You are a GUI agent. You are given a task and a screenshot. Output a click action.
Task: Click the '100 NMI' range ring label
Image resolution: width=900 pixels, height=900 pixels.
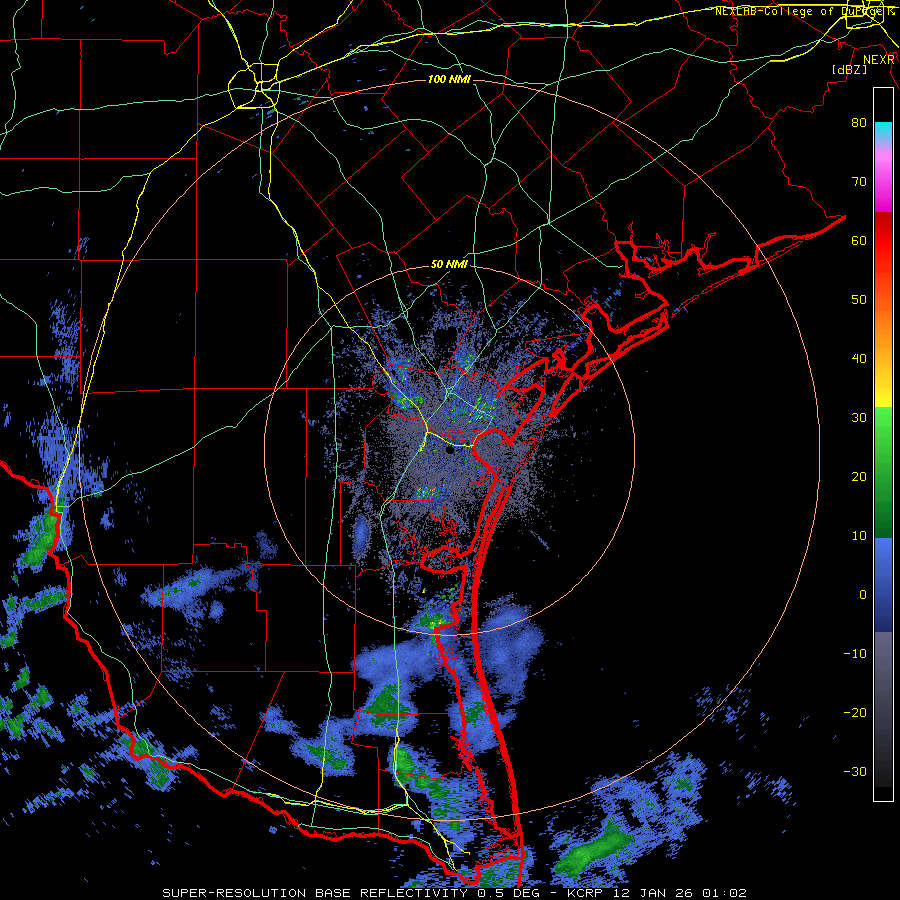point(449,79)
